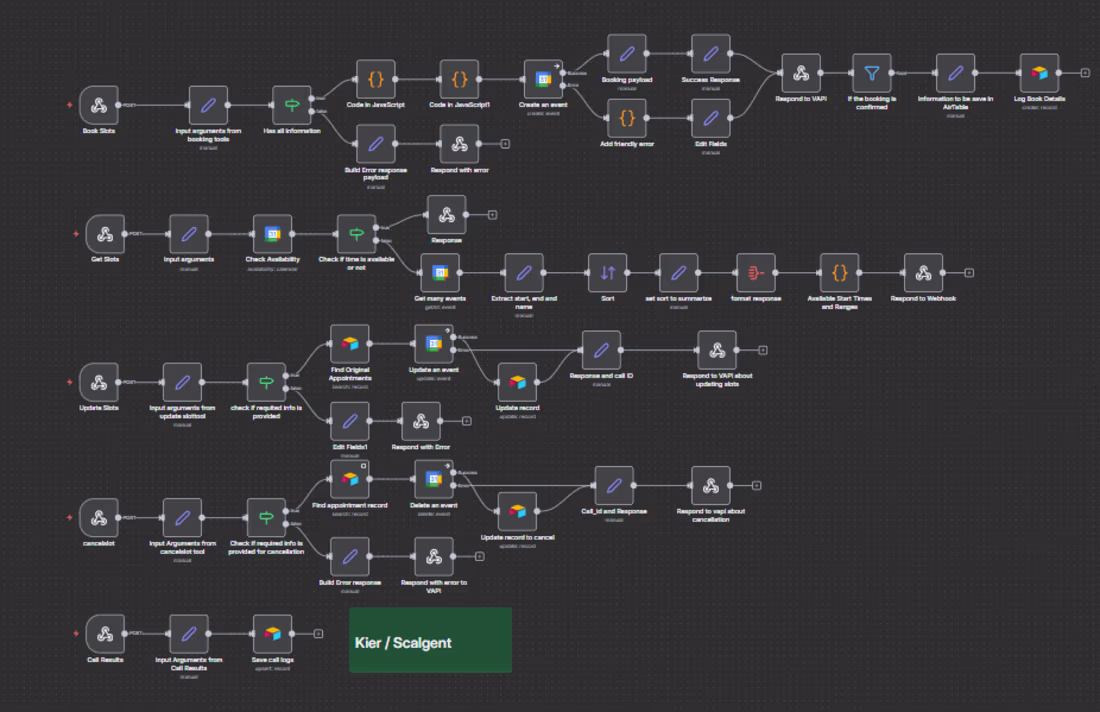Open 'Input Arguments from Call Results' node
Image resolution: width=1100 pixels, height=712 pixels.
[189, 633]
